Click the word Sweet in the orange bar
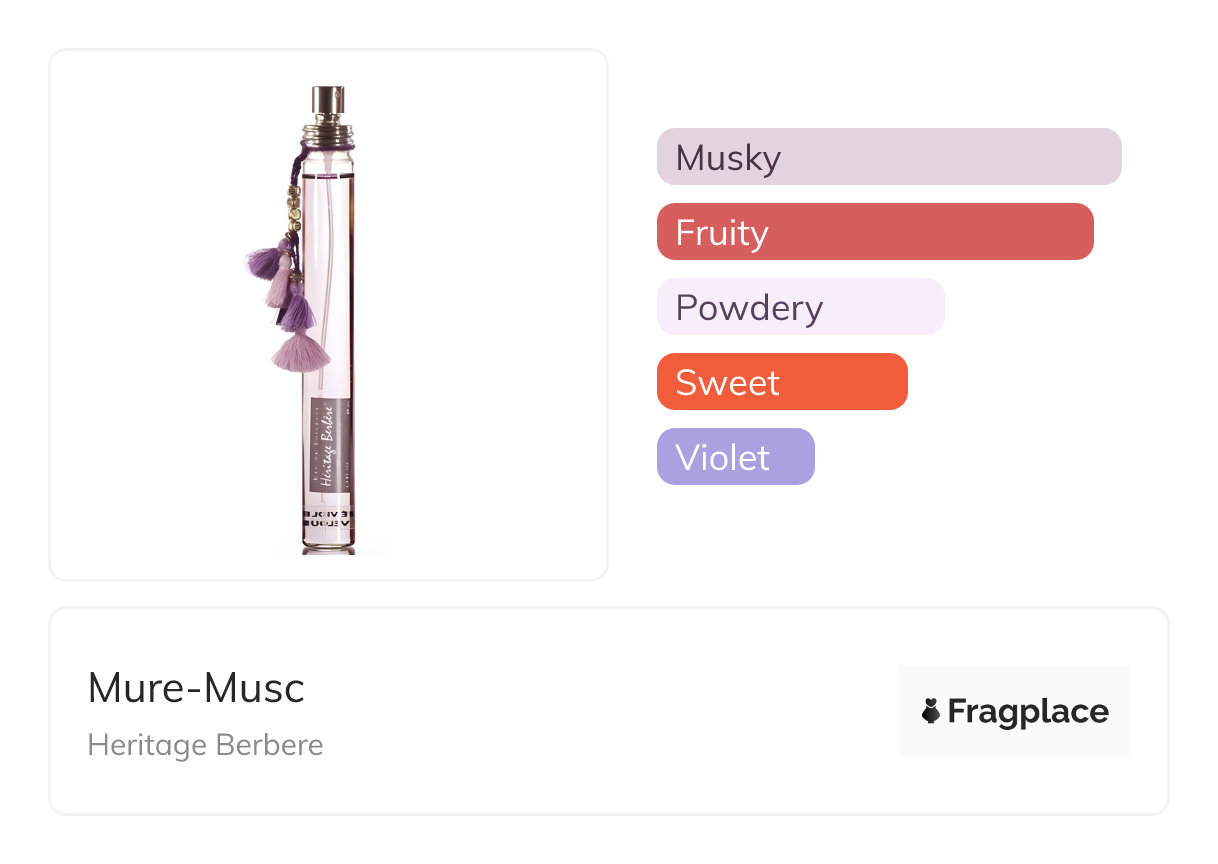 (x=727, y=382)
